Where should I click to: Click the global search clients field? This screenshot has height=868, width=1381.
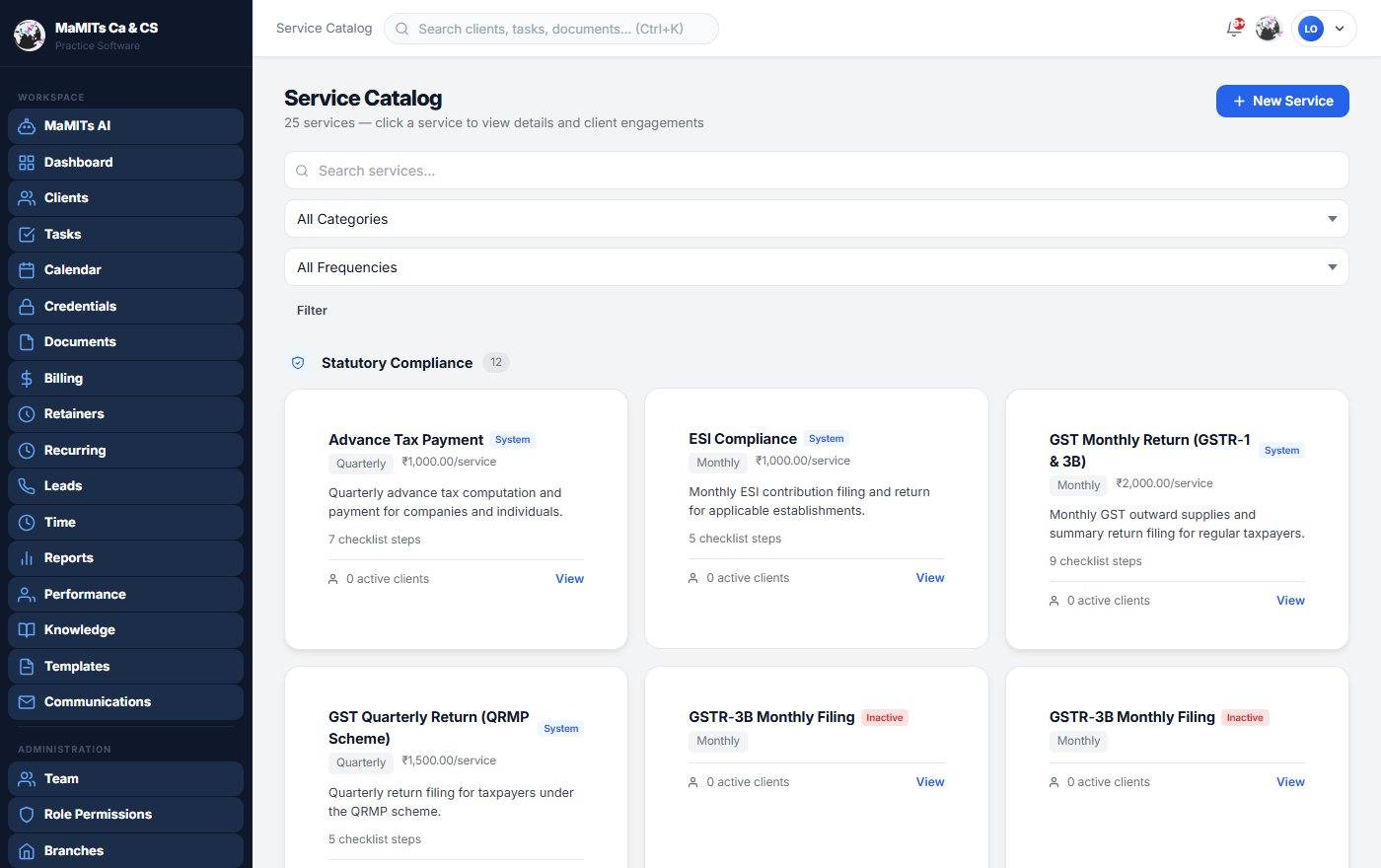pyautogui.click(x=550, y=29)
